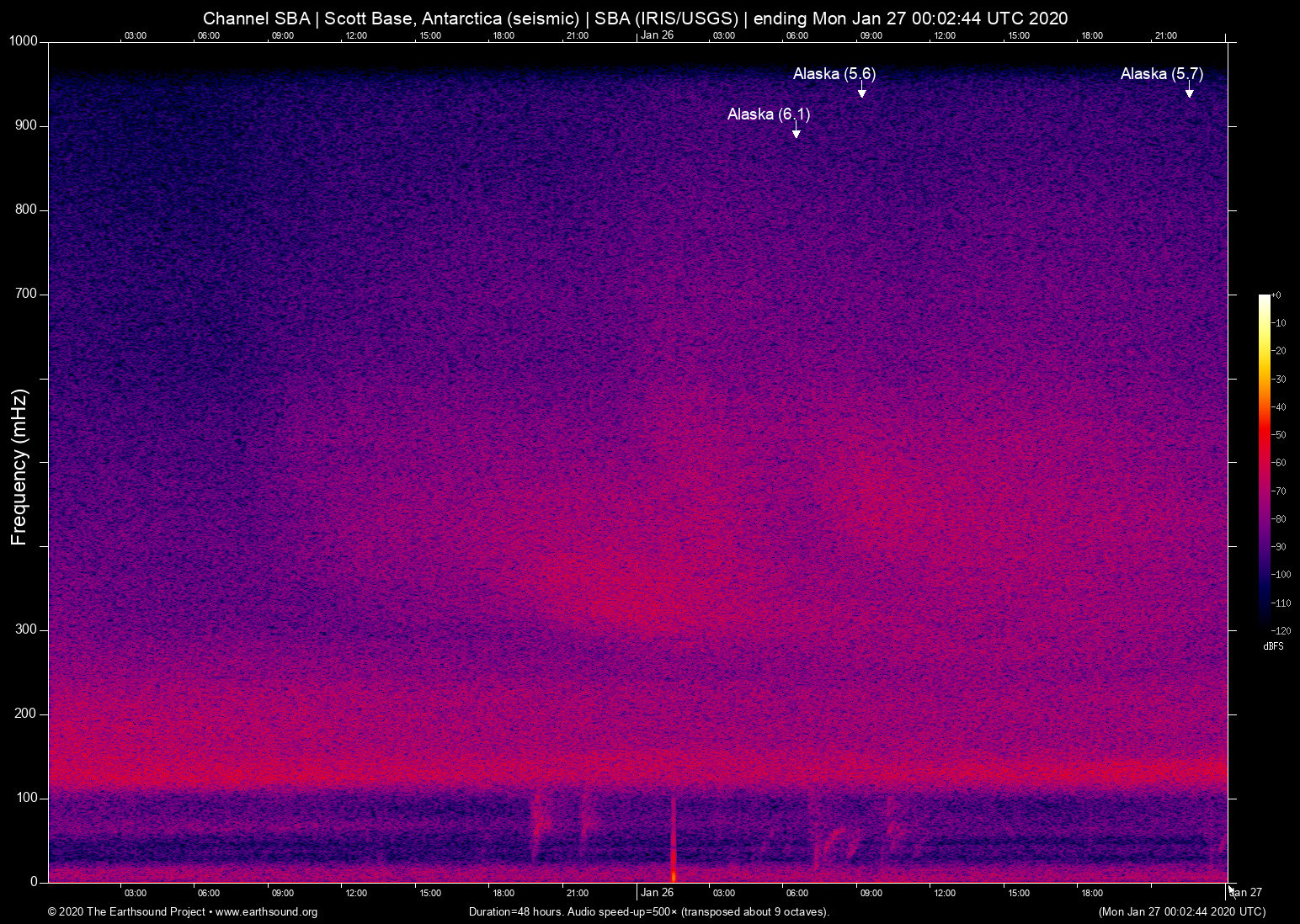Click the +0 value atop the dBFS scale
This screenshot has width=1300, height=924.
pos(1277,295)
